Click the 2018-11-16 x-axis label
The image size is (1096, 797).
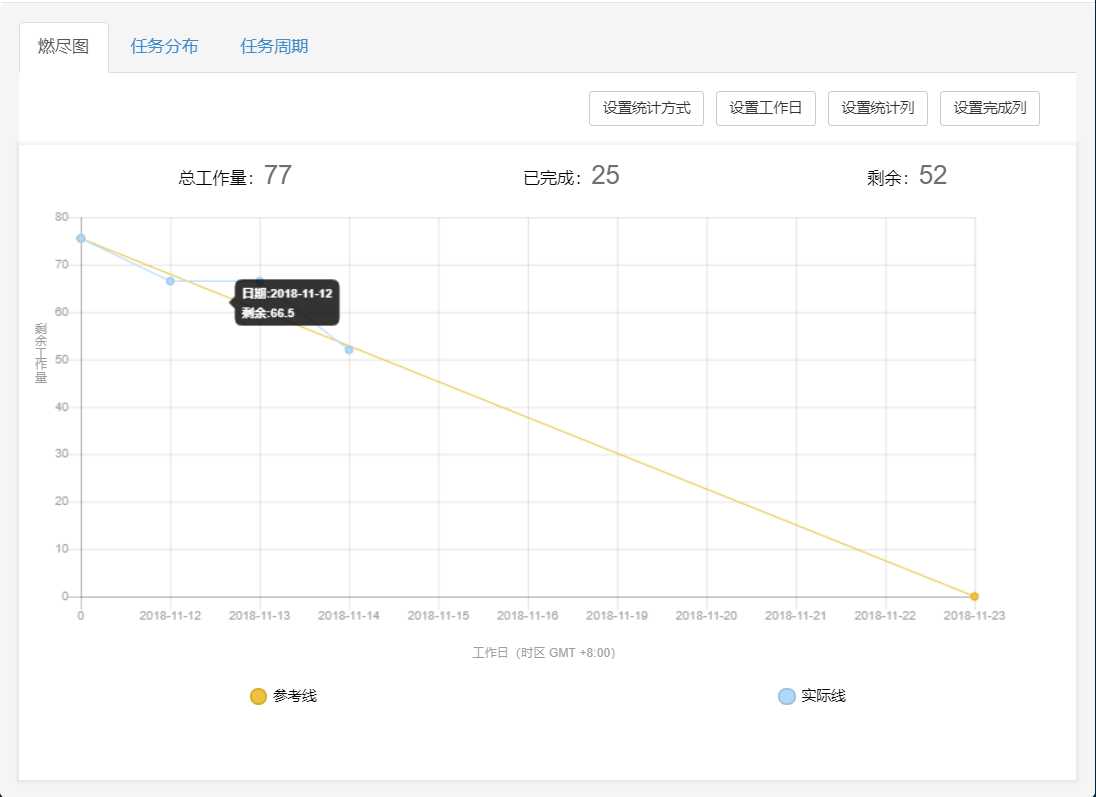528,616
